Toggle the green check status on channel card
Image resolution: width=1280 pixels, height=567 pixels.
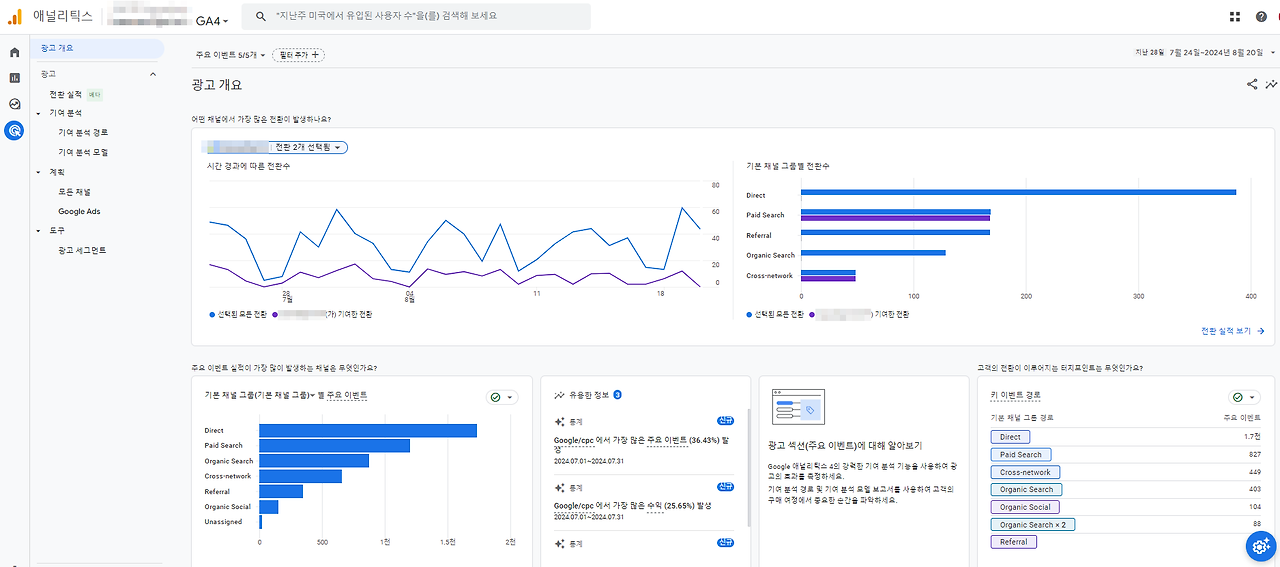coord(502,397)
